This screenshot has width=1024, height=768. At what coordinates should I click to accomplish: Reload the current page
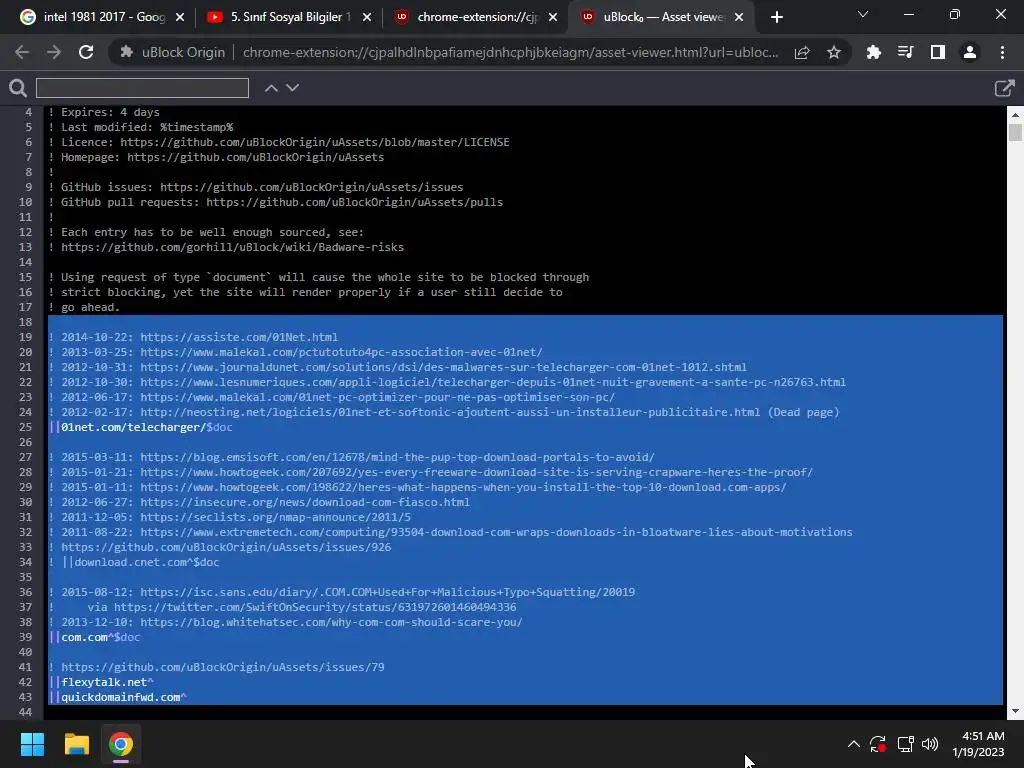tap(86, 52)
